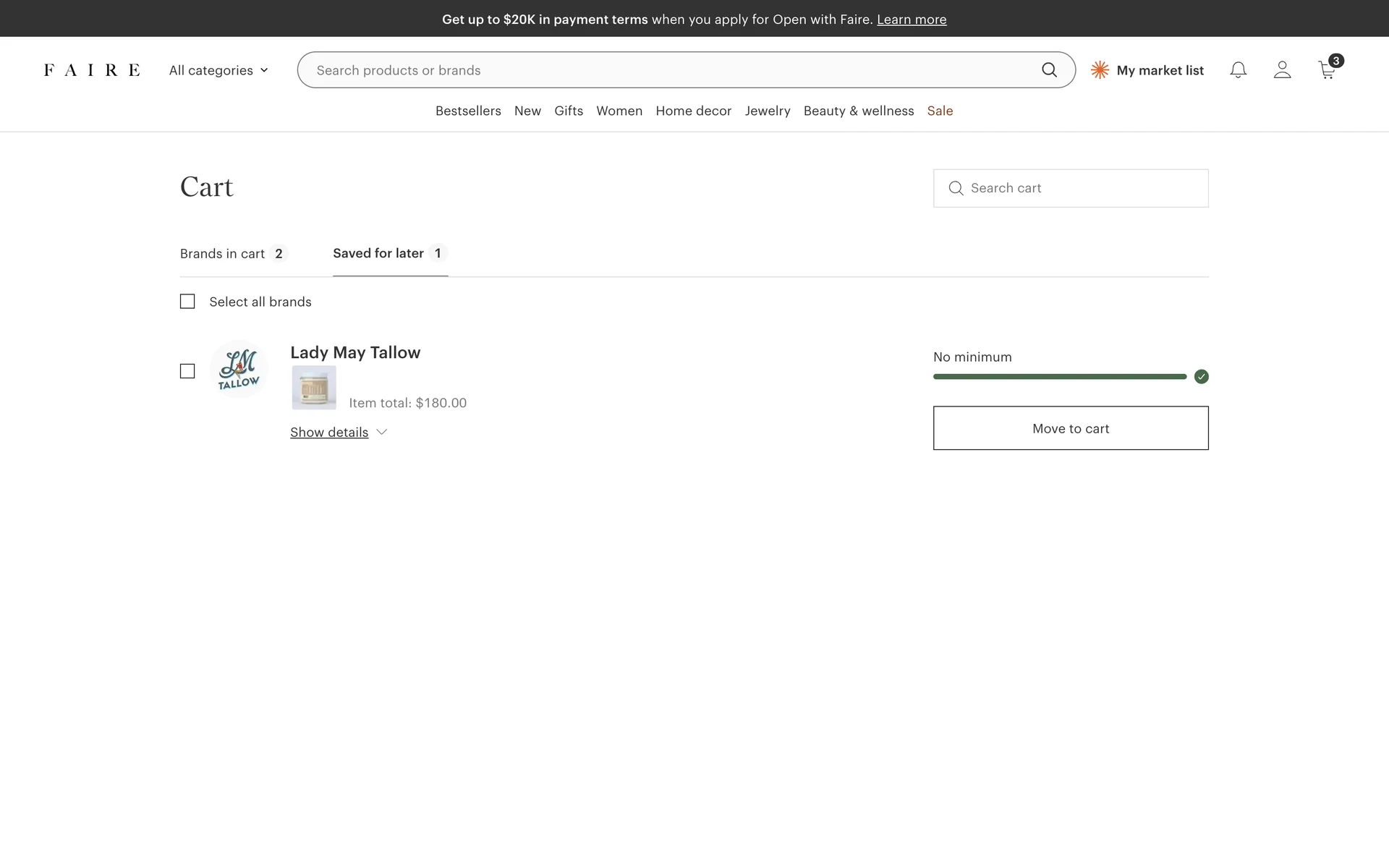
Task: Tick the Lady May Tallow checkbox
Action: tap(187, 371)
